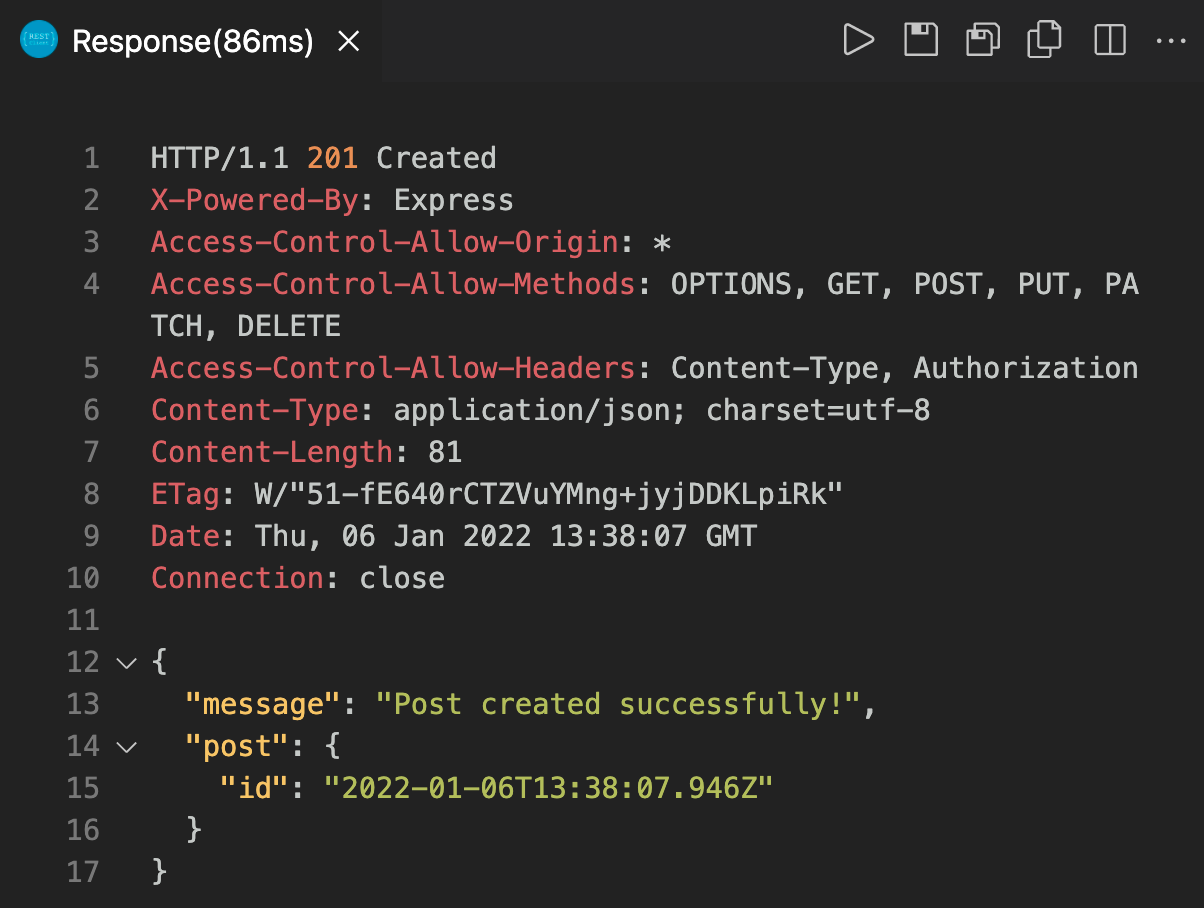1204x908 pixels.
Task: Click the "Post created successfully!" string
Action: click(618, 704)
